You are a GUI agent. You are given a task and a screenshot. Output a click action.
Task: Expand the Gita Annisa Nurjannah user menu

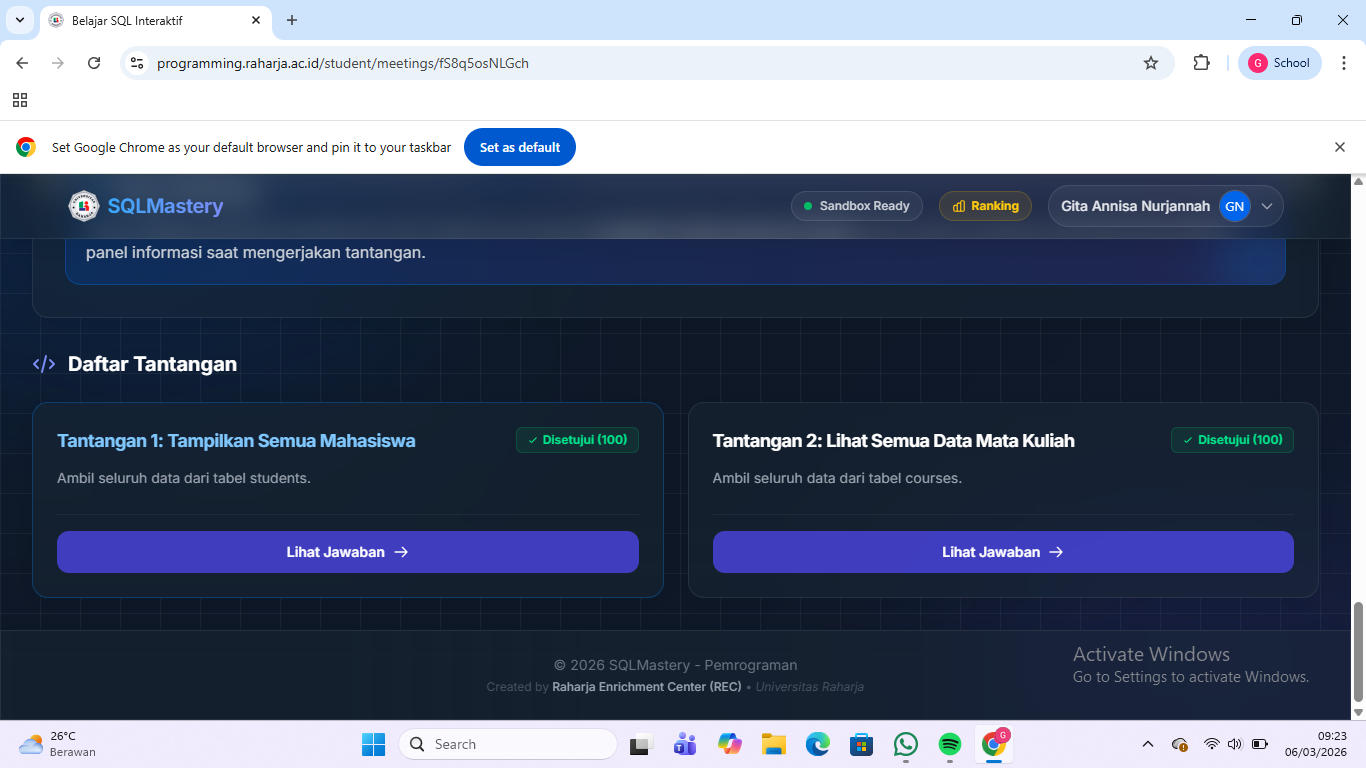coord(1266,206)
